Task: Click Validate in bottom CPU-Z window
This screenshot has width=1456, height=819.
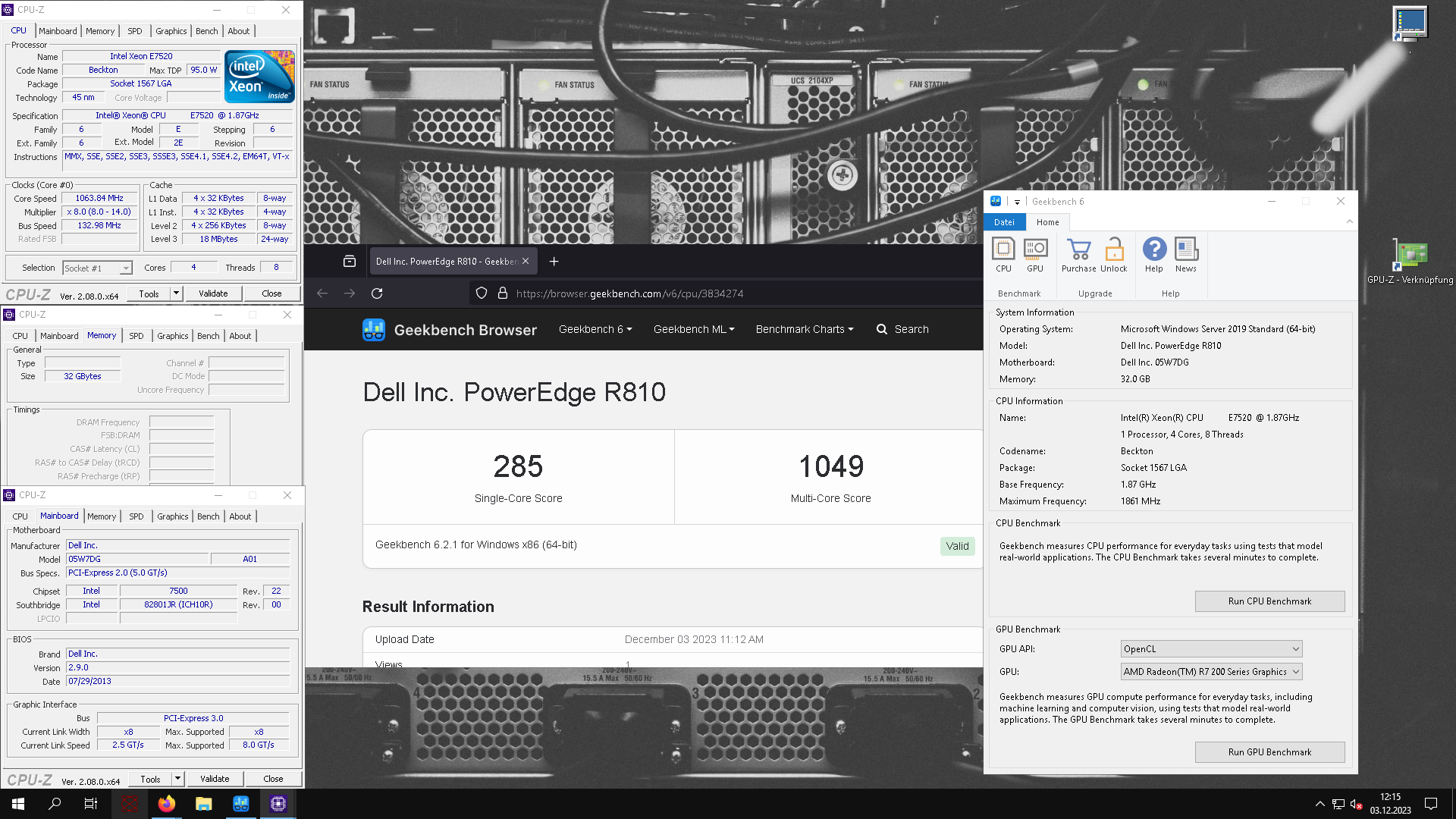Action: pos(215,779)
